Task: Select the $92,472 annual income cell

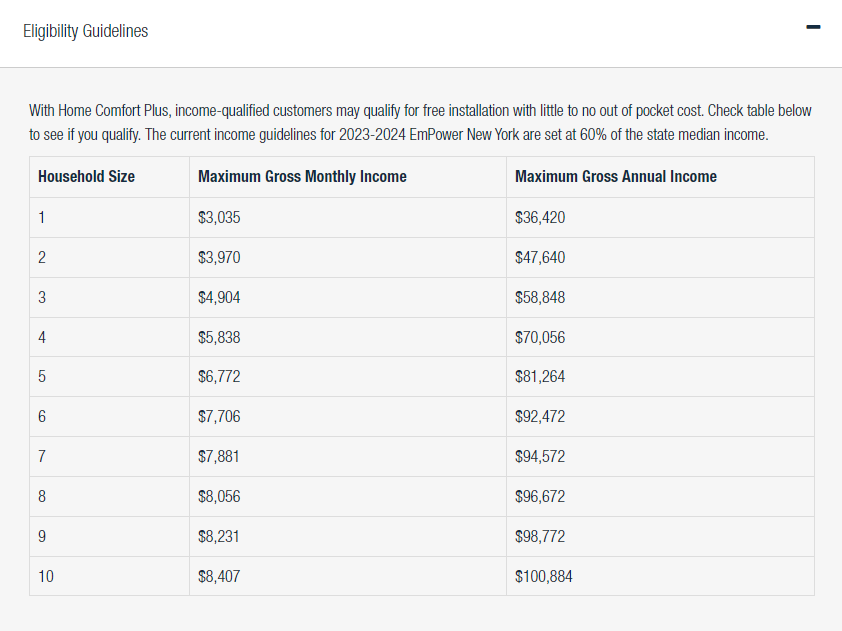Action: point(540,417)
